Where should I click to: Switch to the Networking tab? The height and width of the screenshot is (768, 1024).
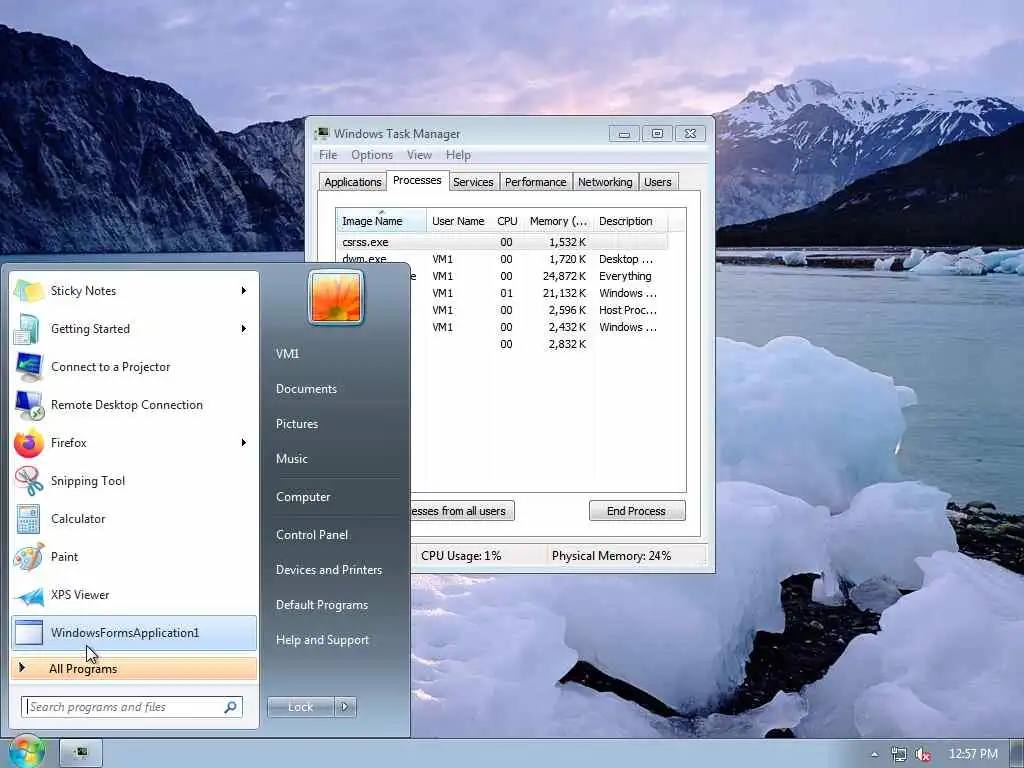[x=605, y=182]
